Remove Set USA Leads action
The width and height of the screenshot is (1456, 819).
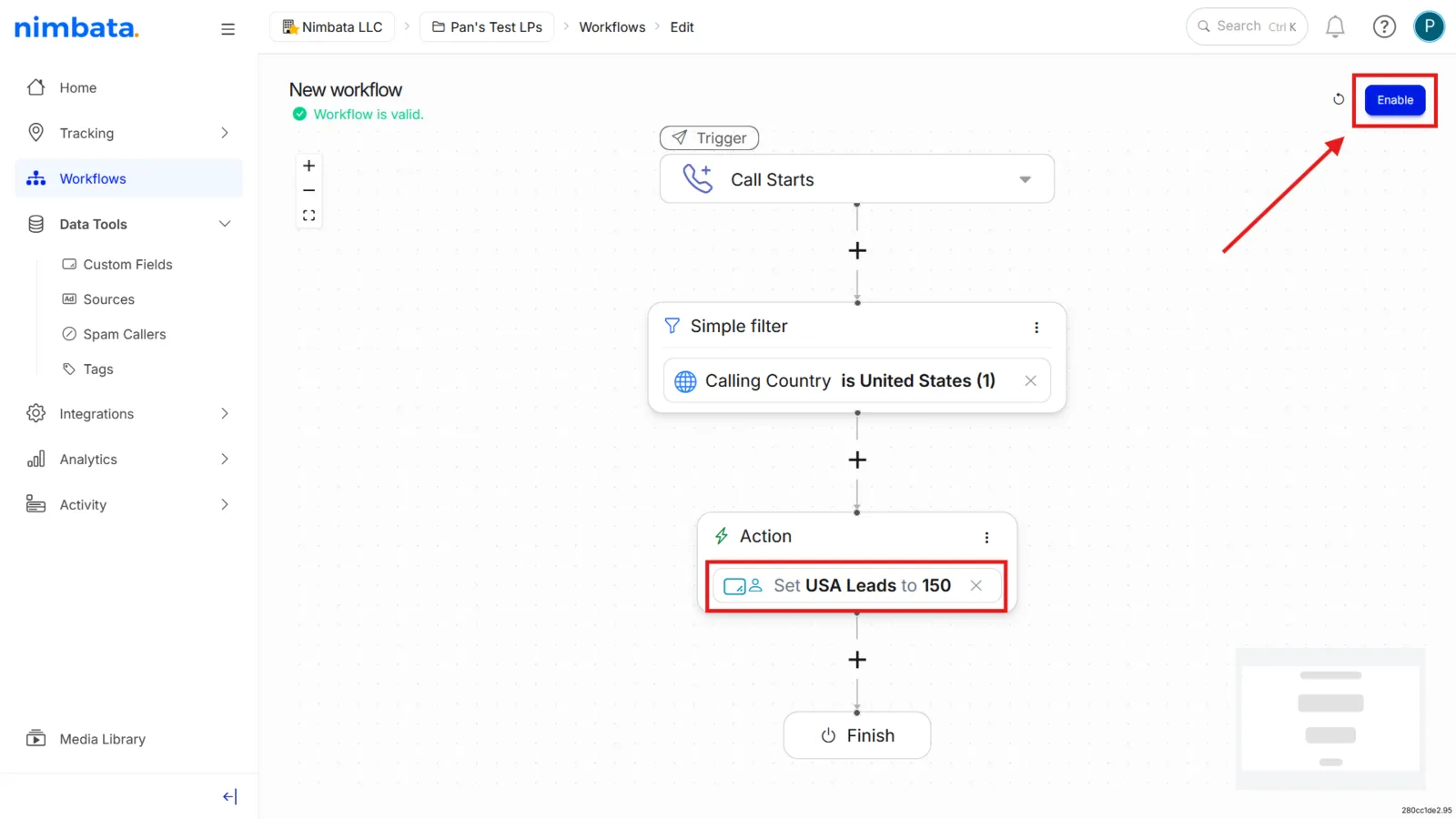(x=976, y=586)
